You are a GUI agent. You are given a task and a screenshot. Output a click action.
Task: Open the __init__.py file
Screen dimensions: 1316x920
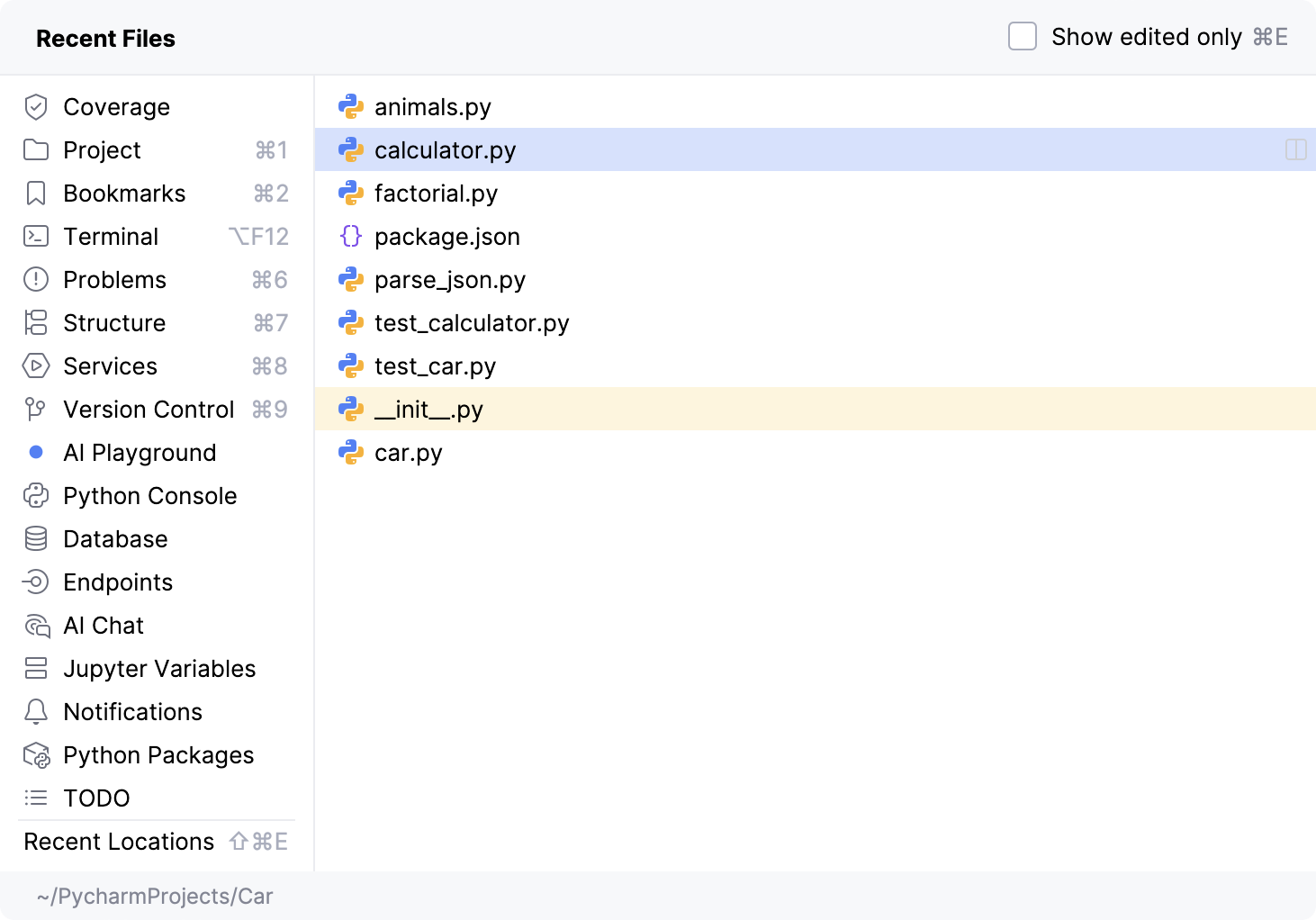pos(428,410)
